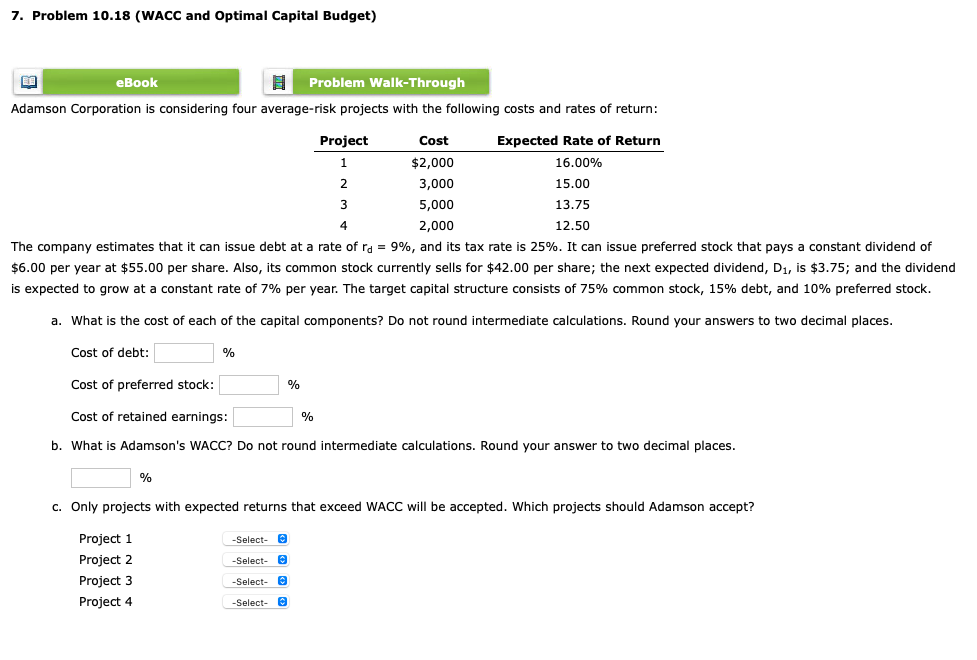
Task: Click the blue arrow on Project 1 selector
Action: coord(281,538)
